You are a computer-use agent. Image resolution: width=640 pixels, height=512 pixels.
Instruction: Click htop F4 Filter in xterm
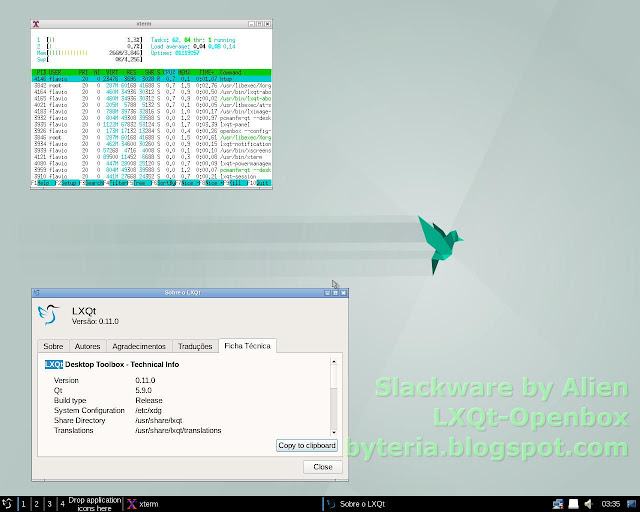(116, 183)
